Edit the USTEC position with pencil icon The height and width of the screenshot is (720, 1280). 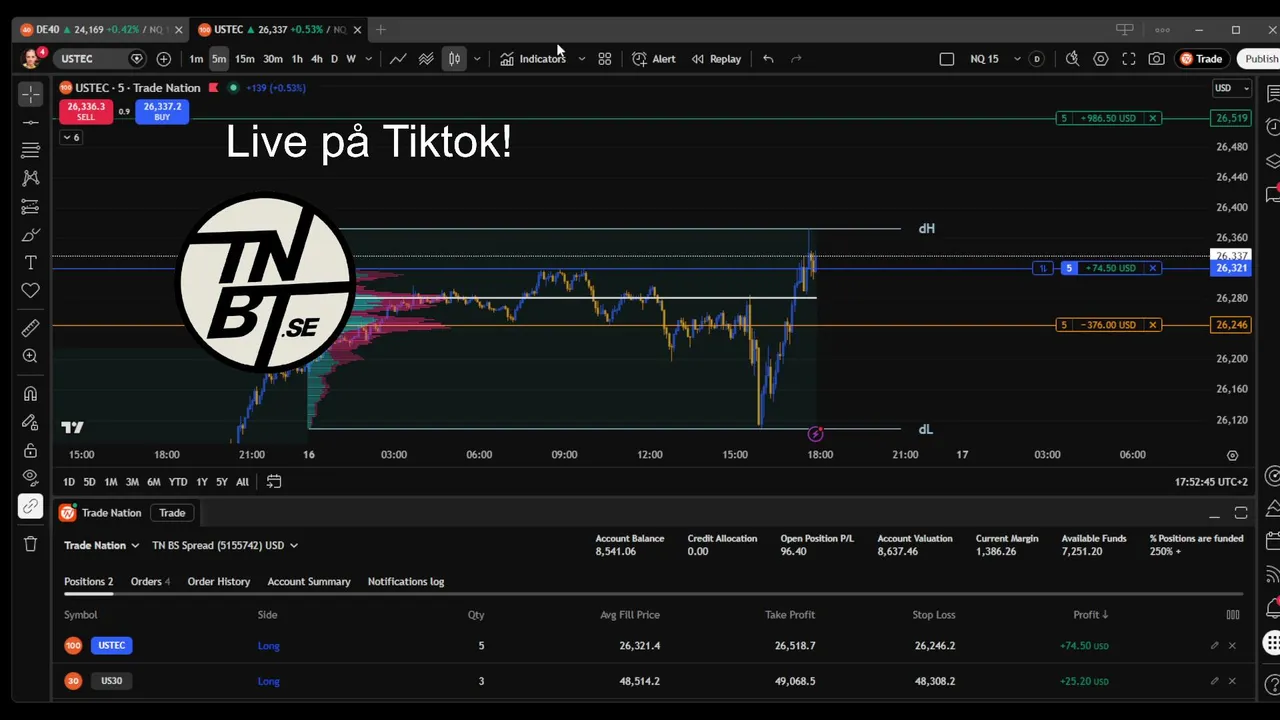tap(1215, 646)
